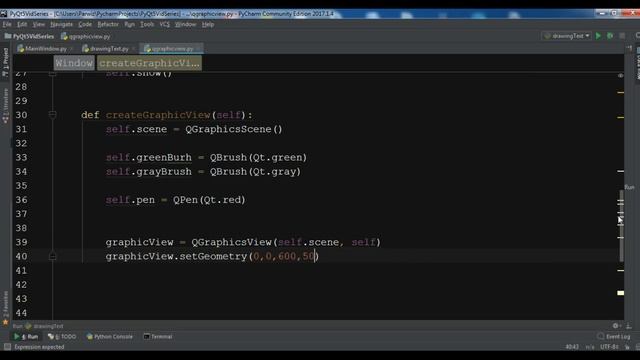Click QGraphicsView on line 39

coord(231,242)
